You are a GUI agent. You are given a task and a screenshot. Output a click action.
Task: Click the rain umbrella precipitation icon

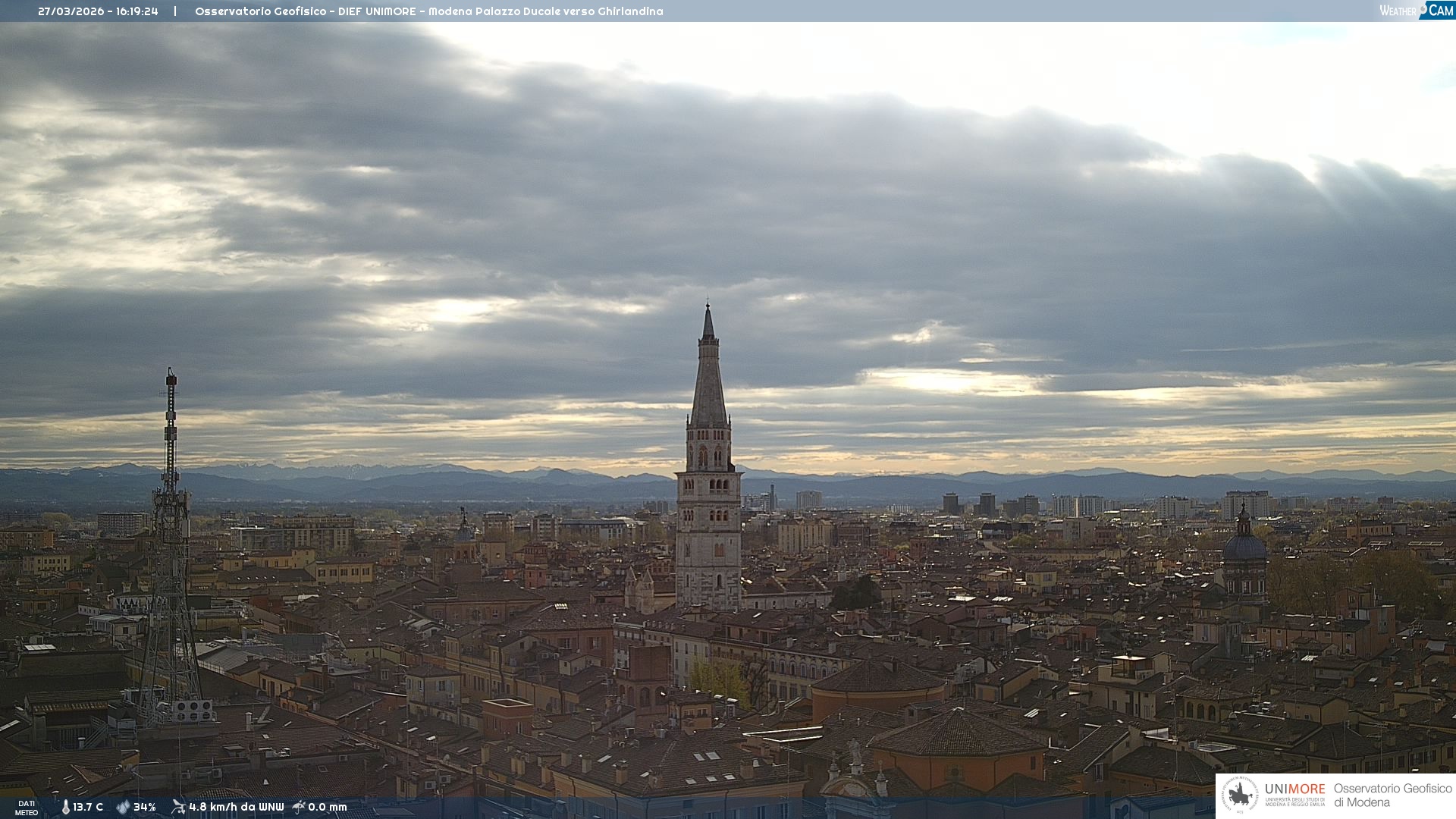click(299, 807)
